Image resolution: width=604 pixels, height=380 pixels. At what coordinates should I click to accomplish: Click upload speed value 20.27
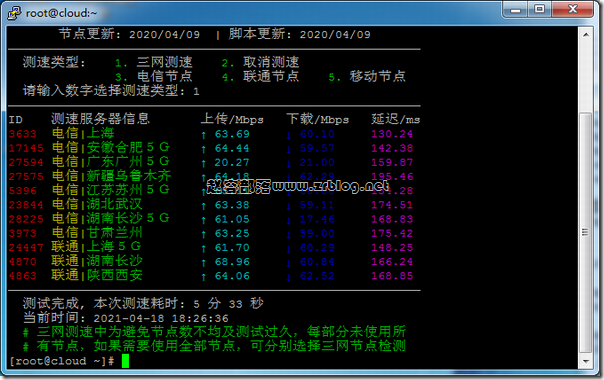point(232,163)
